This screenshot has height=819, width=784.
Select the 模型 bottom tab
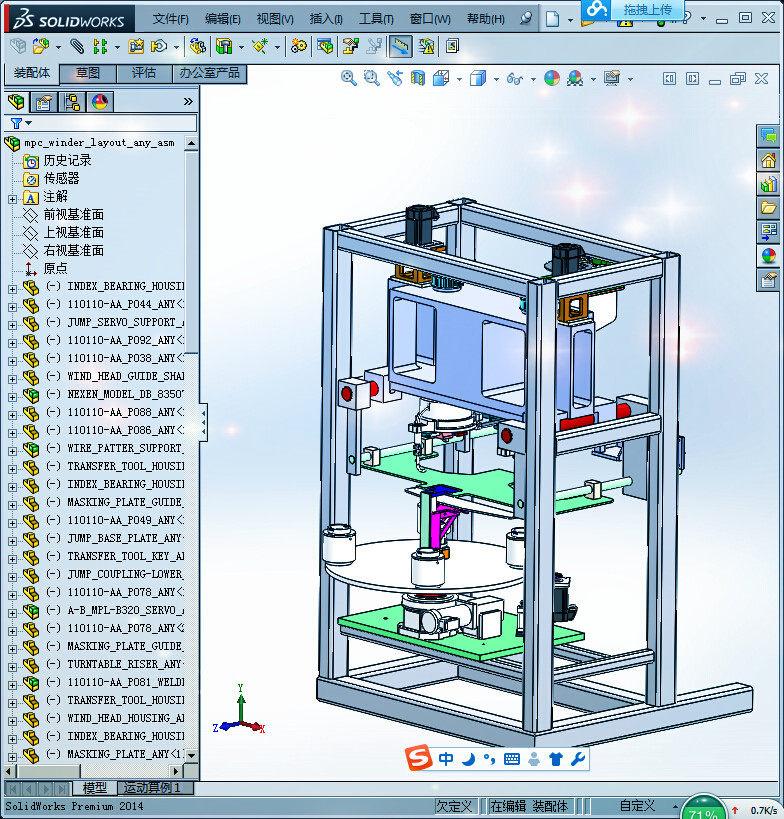tap(95, 787)
